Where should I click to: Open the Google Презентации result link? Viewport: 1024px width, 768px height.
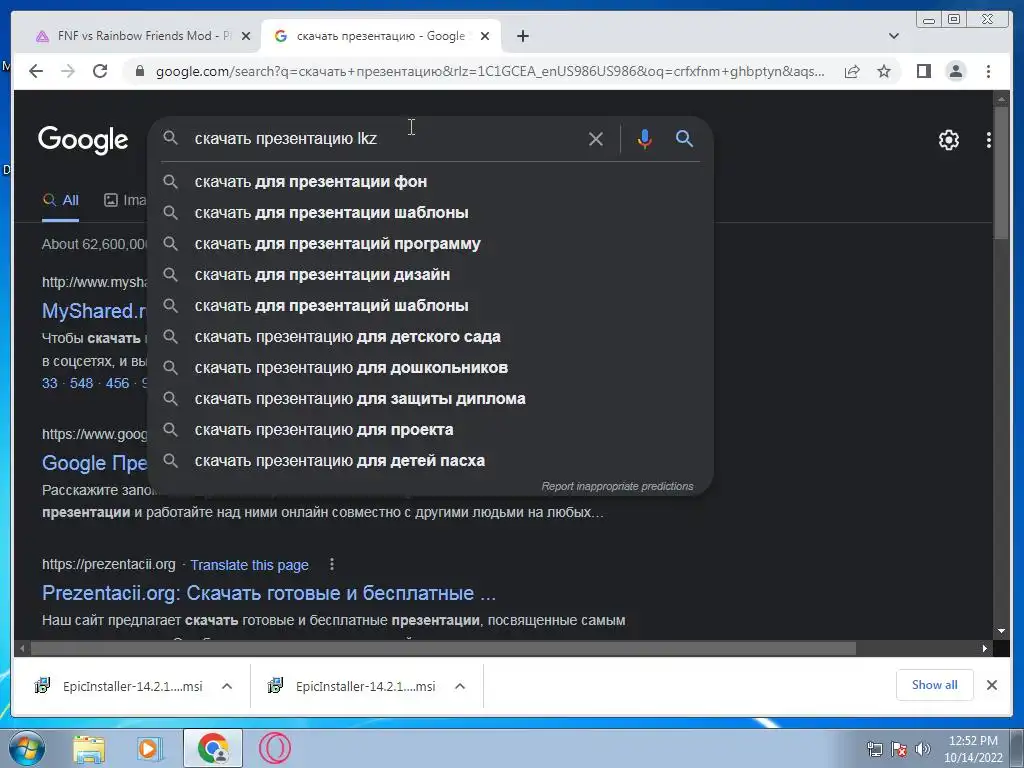click(95, 463)
